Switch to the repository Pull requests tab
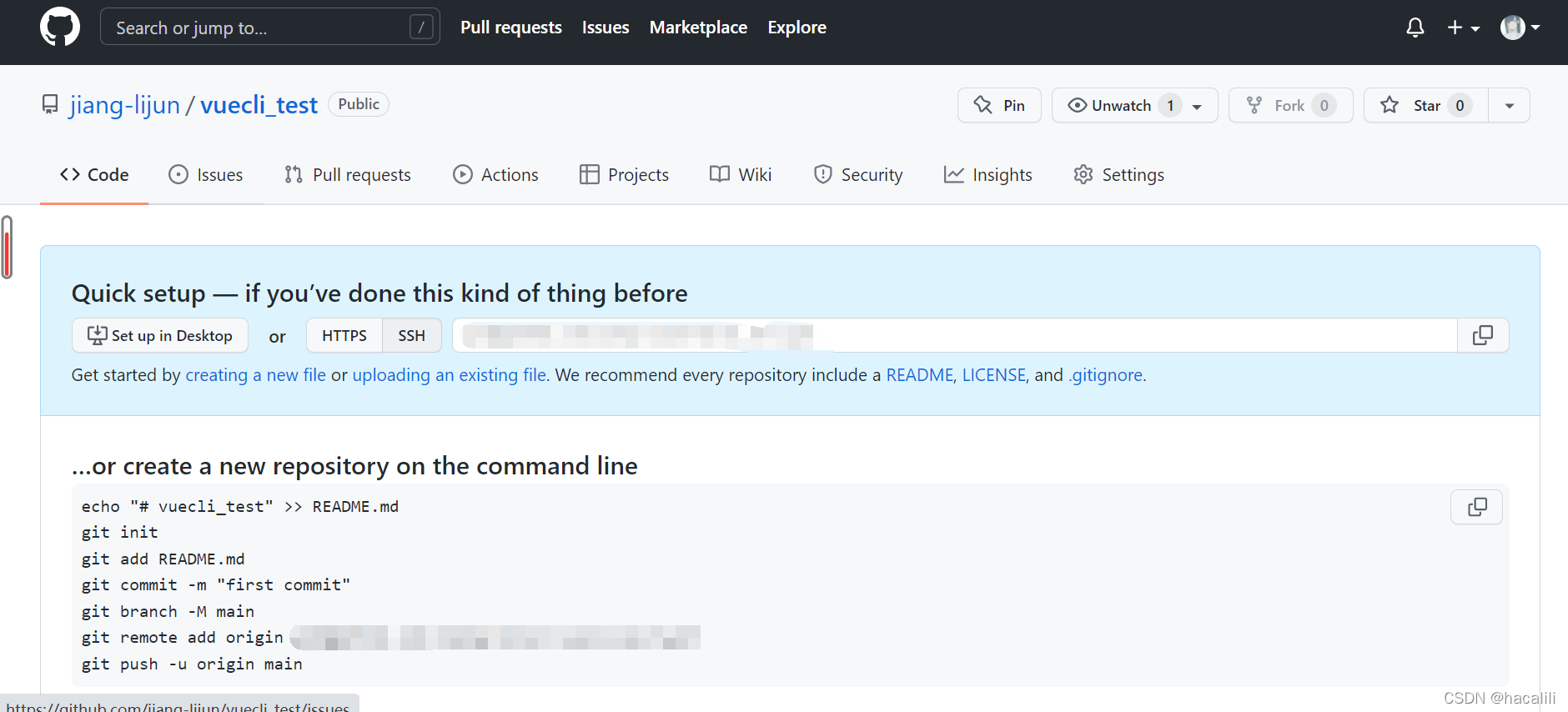1568x712 pixels. click(x=348, y=174)
